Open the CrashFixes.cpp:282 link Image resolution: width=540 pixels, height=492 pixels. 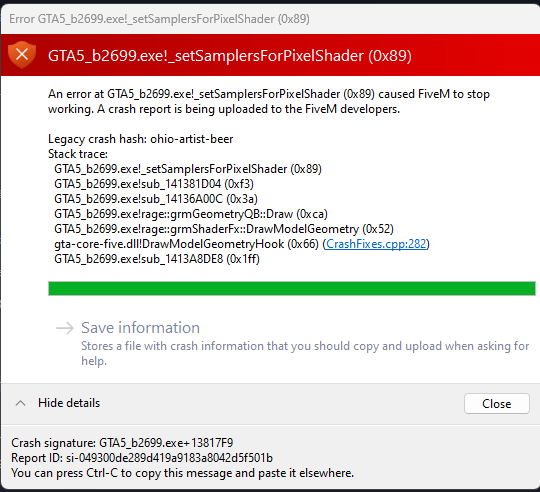(376, 244)
